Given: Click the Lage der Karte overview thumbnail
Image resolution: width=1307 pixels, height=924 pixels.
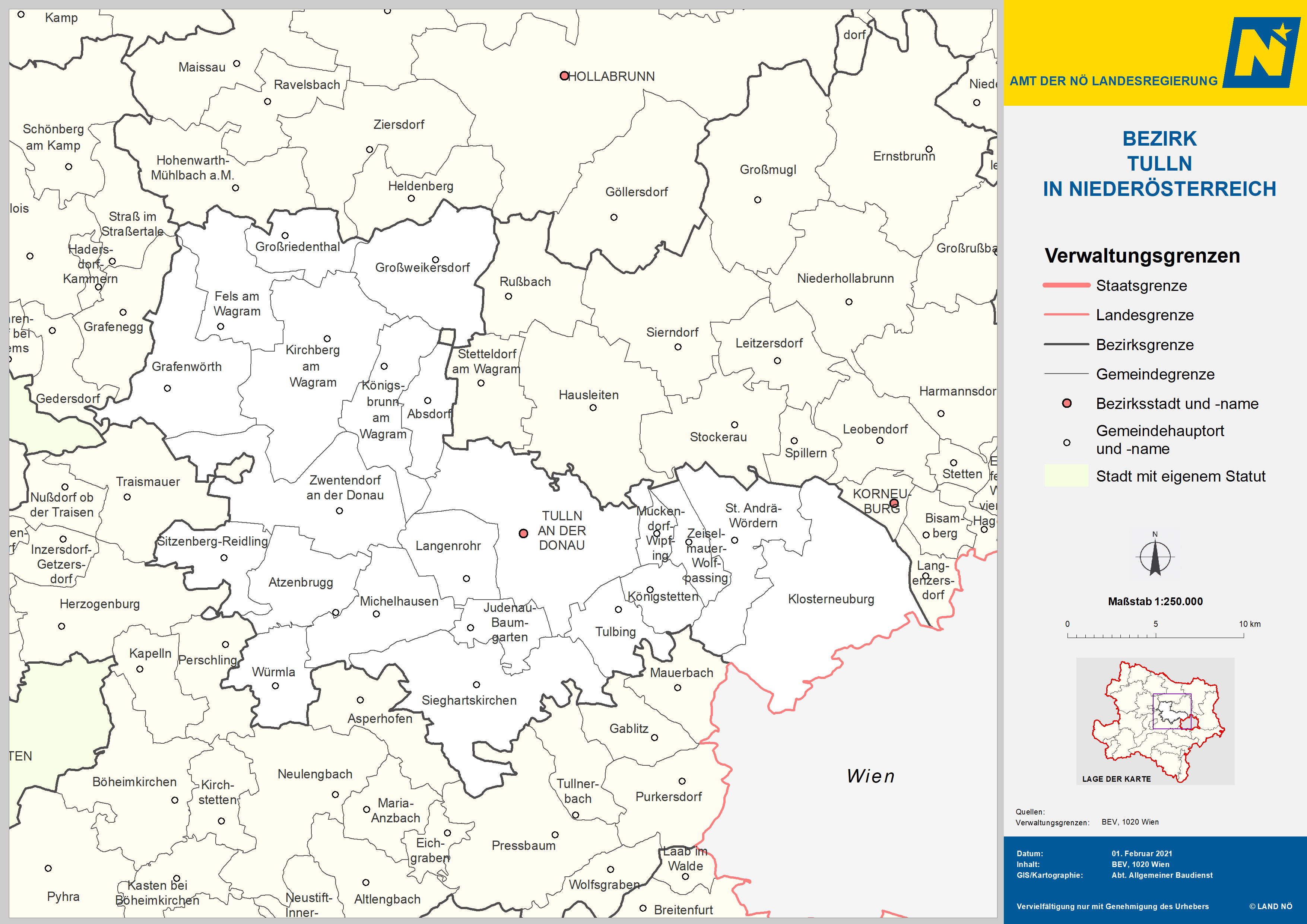Looking at the screenshot, I should tap(1155, 721).
